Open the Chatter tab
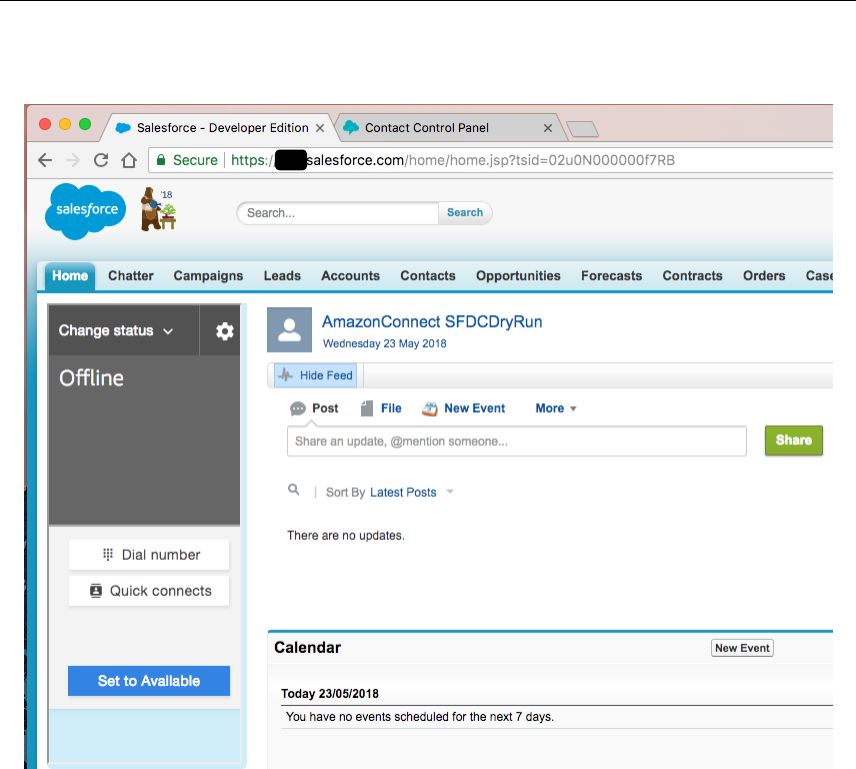Viewport: 856px width, 769px height. [x=130, y=276]
